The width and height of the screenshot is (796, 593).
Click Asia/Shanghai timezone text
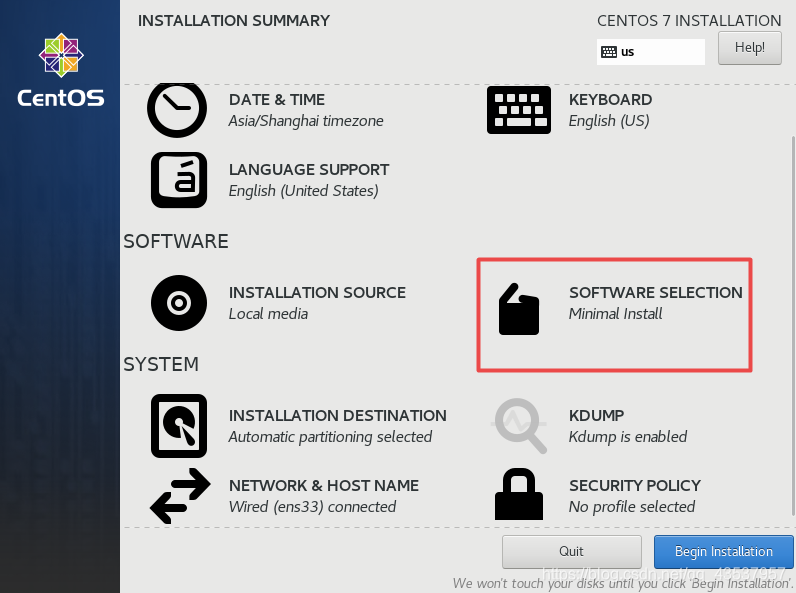point(306,121)
